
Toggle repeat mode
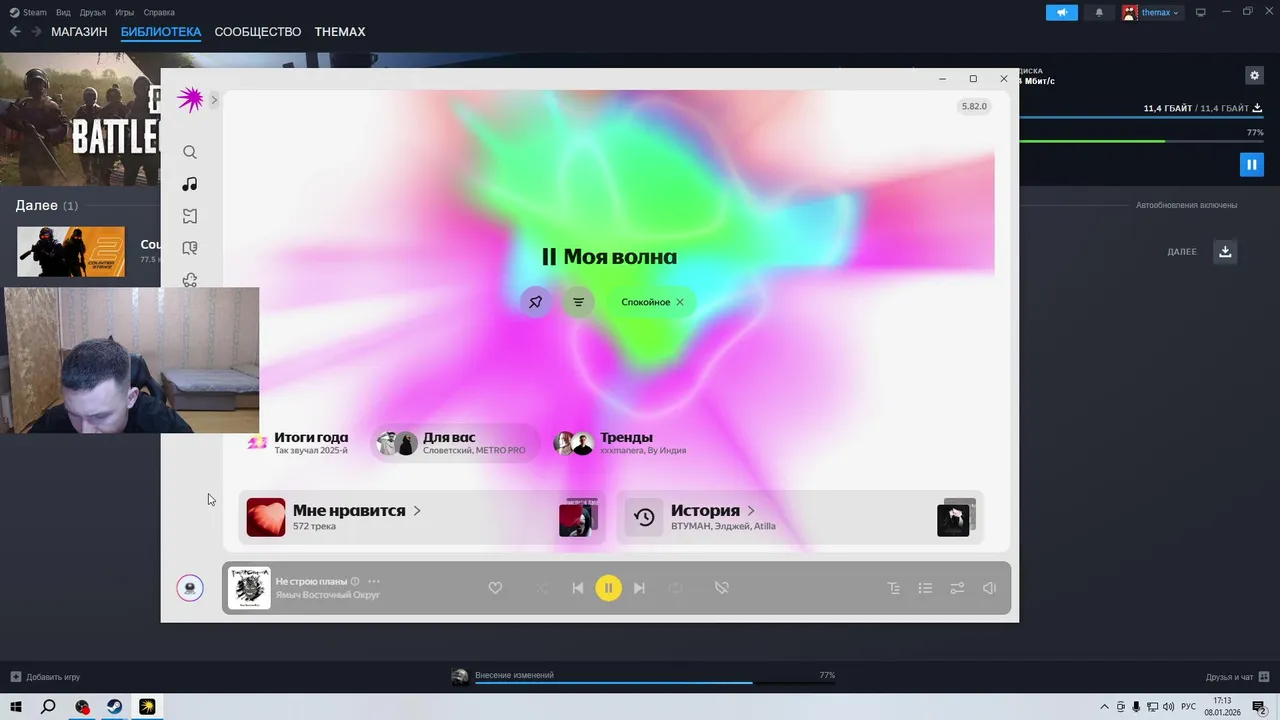tap(675, 588)
